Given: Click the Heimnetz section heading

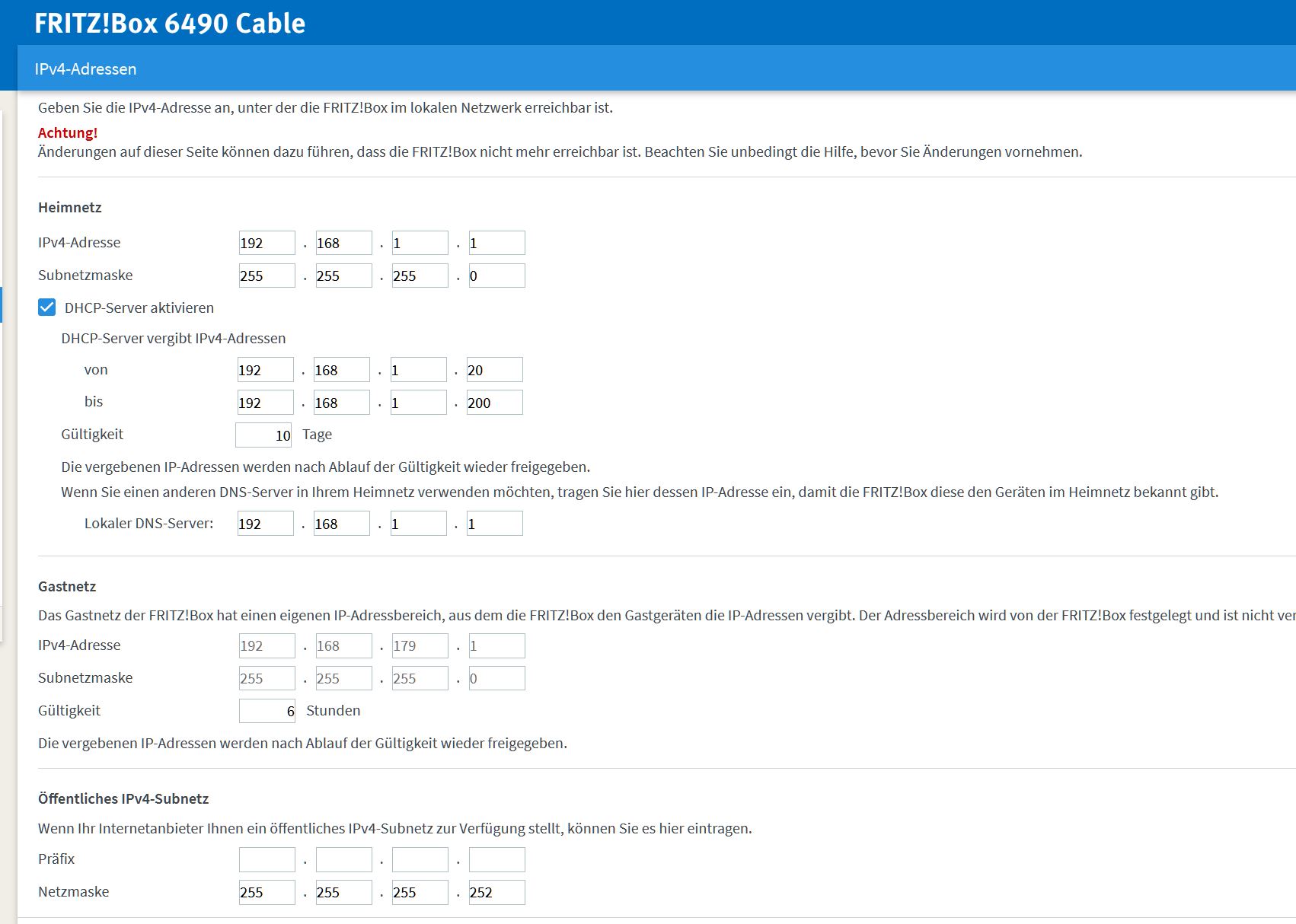Looking at the screenshot, I should pyautogui.click(x=70, y=207).
